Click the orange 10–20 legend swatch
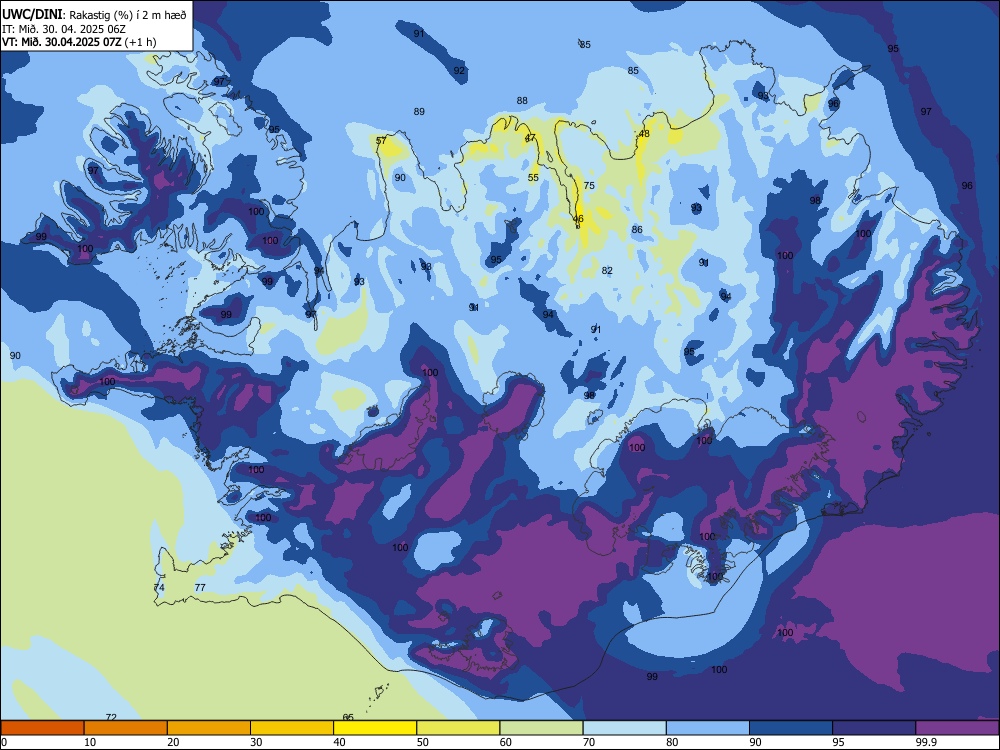The width and height of the screenshot is (1000, 750). pyautogui.click(x=126, y=728)
